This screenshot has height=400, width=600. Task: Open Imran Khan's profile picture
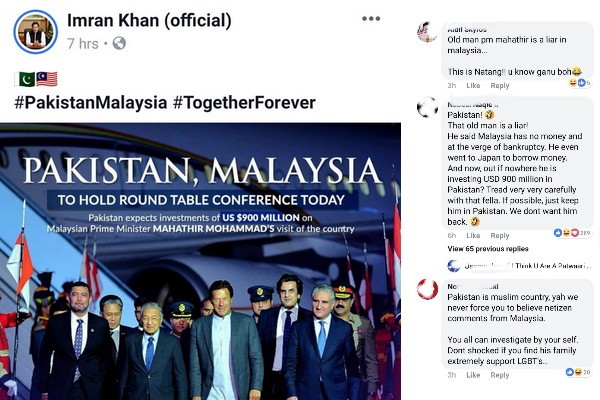pos(35,31)
